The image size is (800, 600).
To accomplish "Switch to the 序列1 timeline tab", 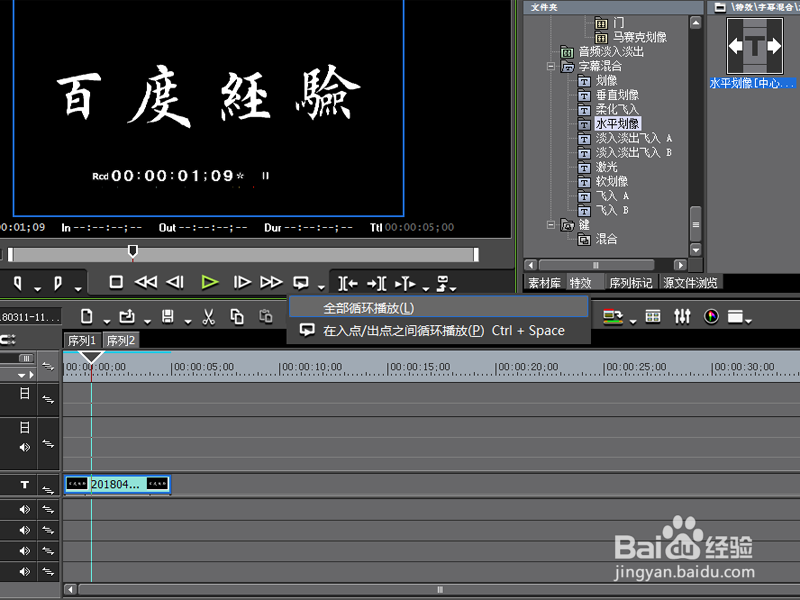I will (82, 340).
